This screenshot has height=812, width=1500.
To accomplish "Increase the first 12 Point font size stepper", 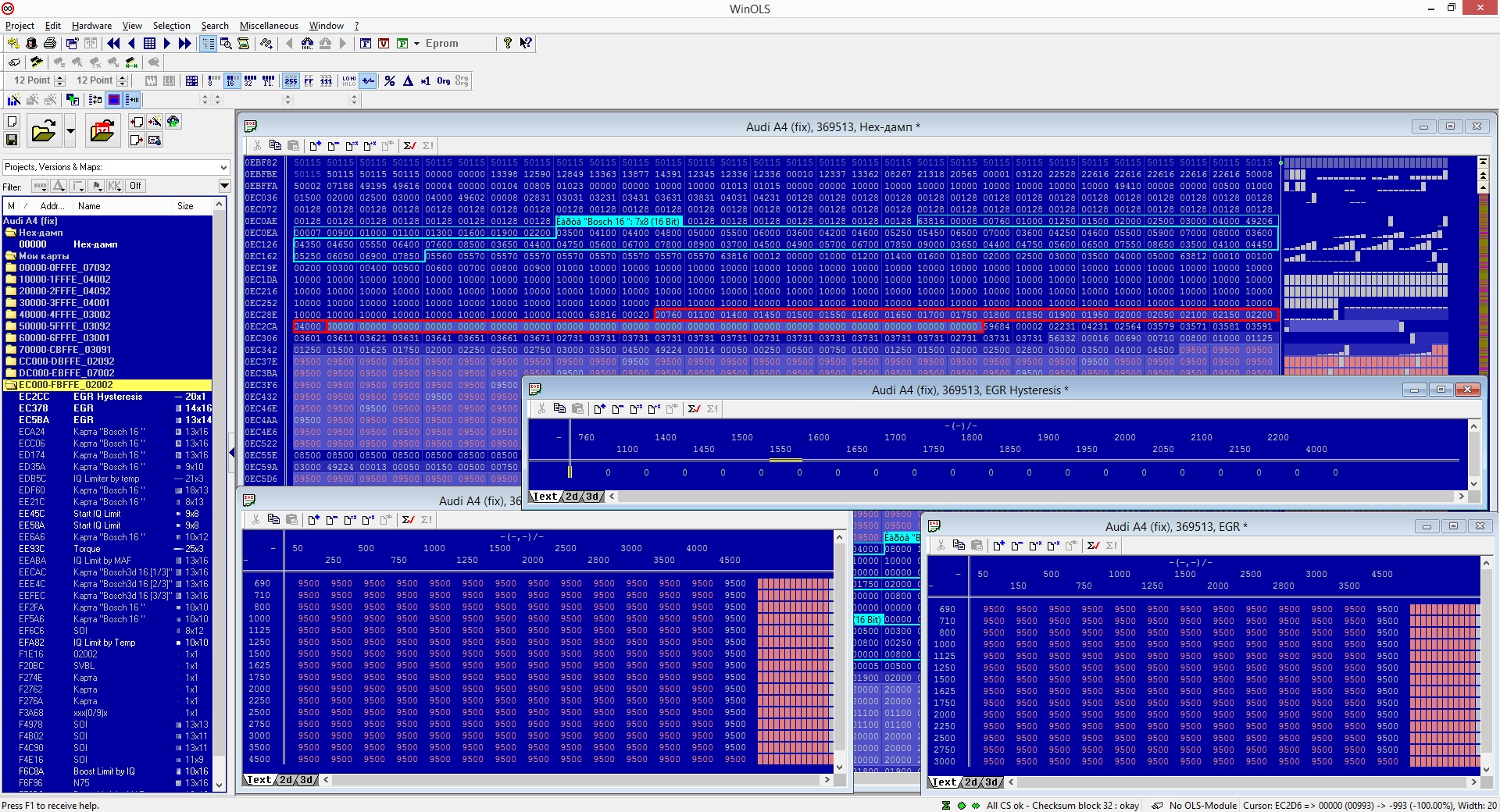I will click(60, 77).
